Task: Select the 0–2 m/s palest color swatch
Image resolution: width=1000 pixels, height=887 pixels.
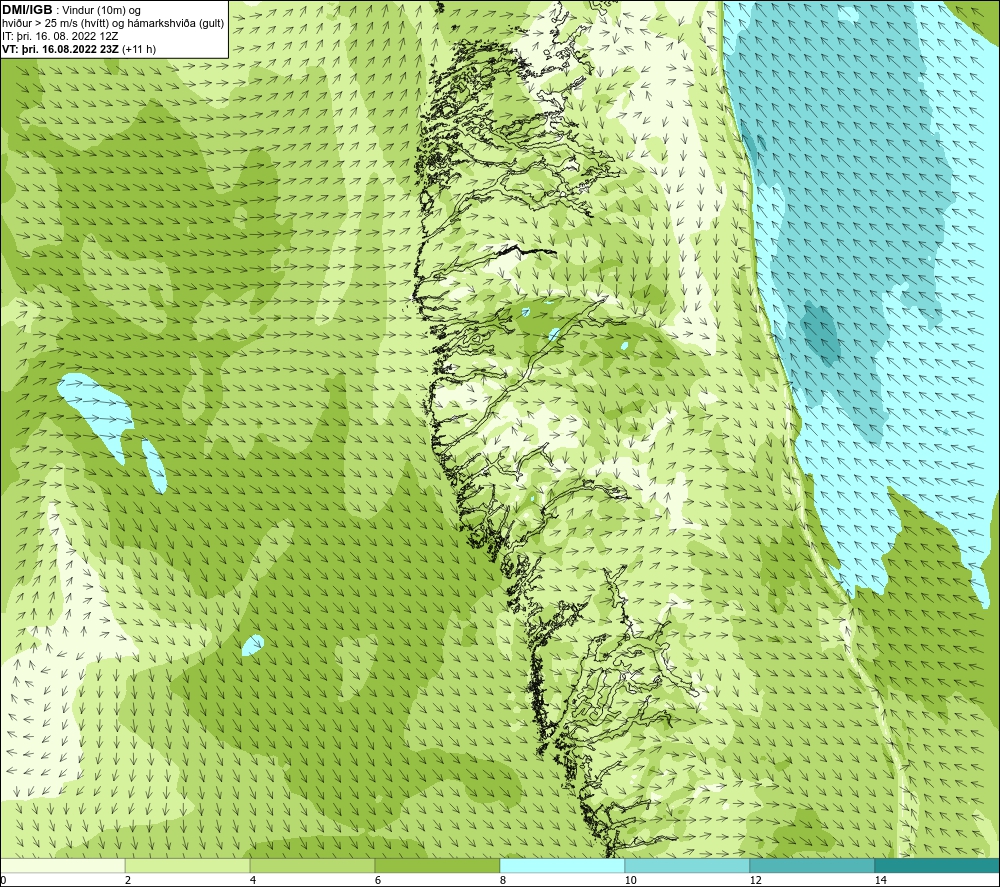Action: [x=62, y=865]
